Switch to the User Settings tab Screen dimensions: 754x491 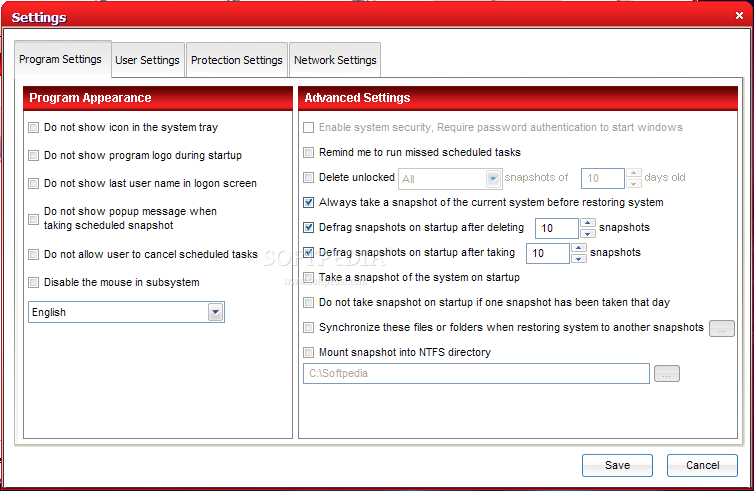147,60
